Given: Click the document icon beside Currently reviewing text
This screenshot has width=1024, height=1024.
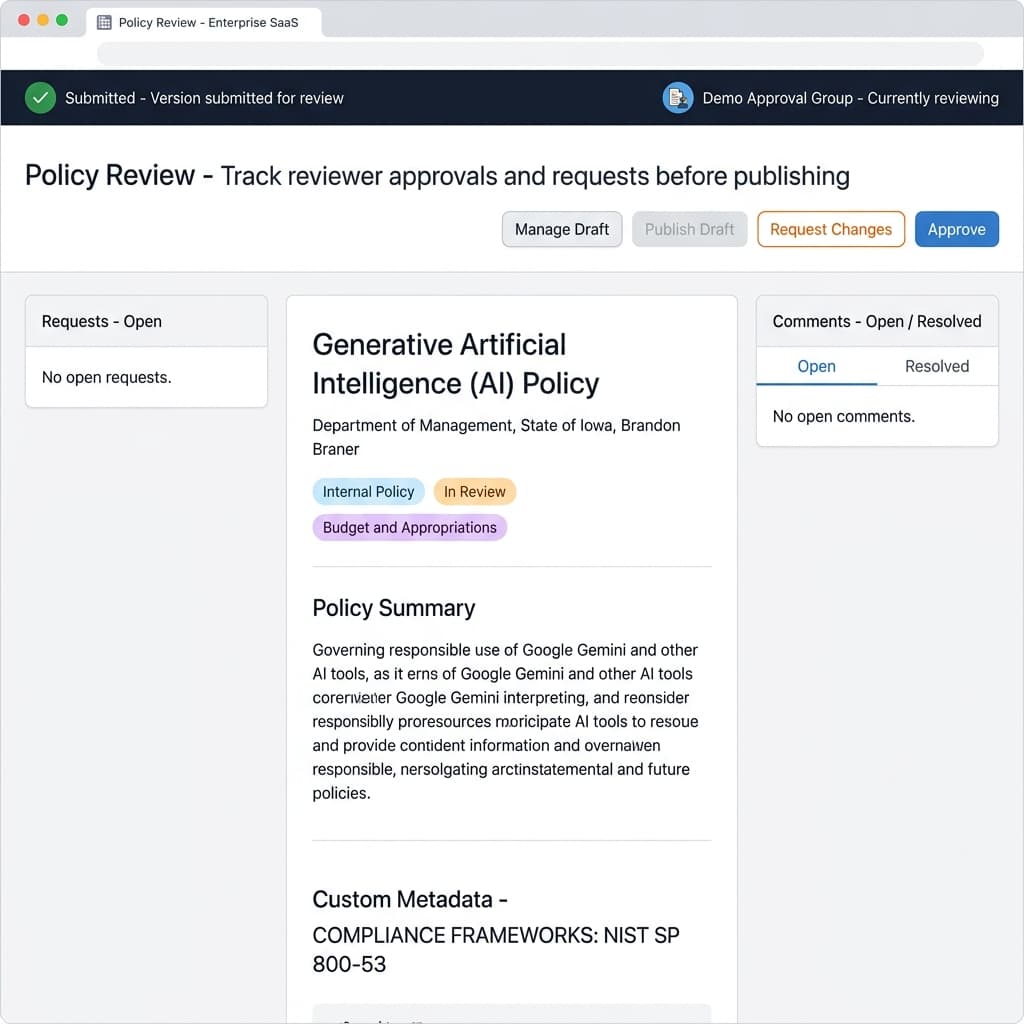Looking at the screenshot, I should [677, 97].
